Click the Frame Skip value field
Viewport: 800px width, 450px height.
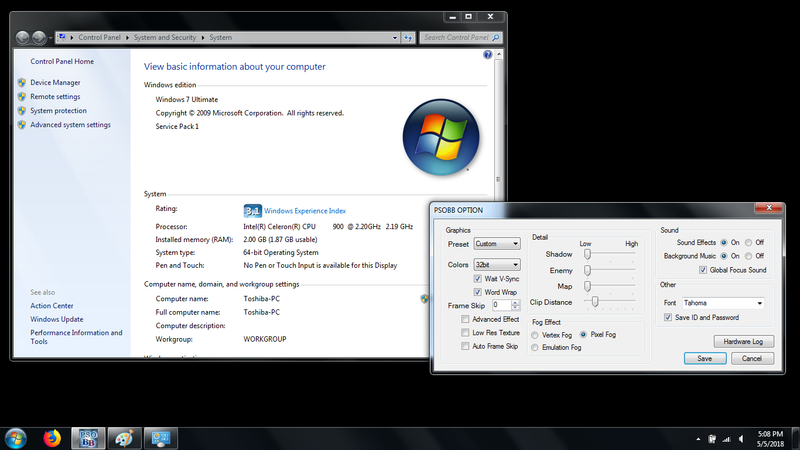click(502, 305)
